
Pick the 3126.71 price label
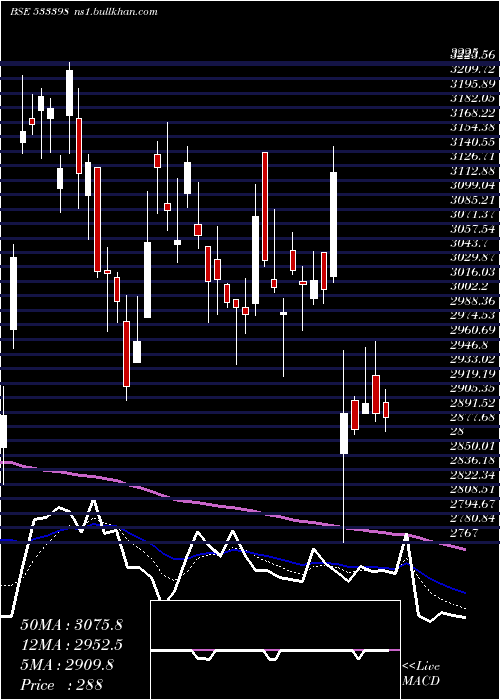pyautogui.click(x=472, y=157)
